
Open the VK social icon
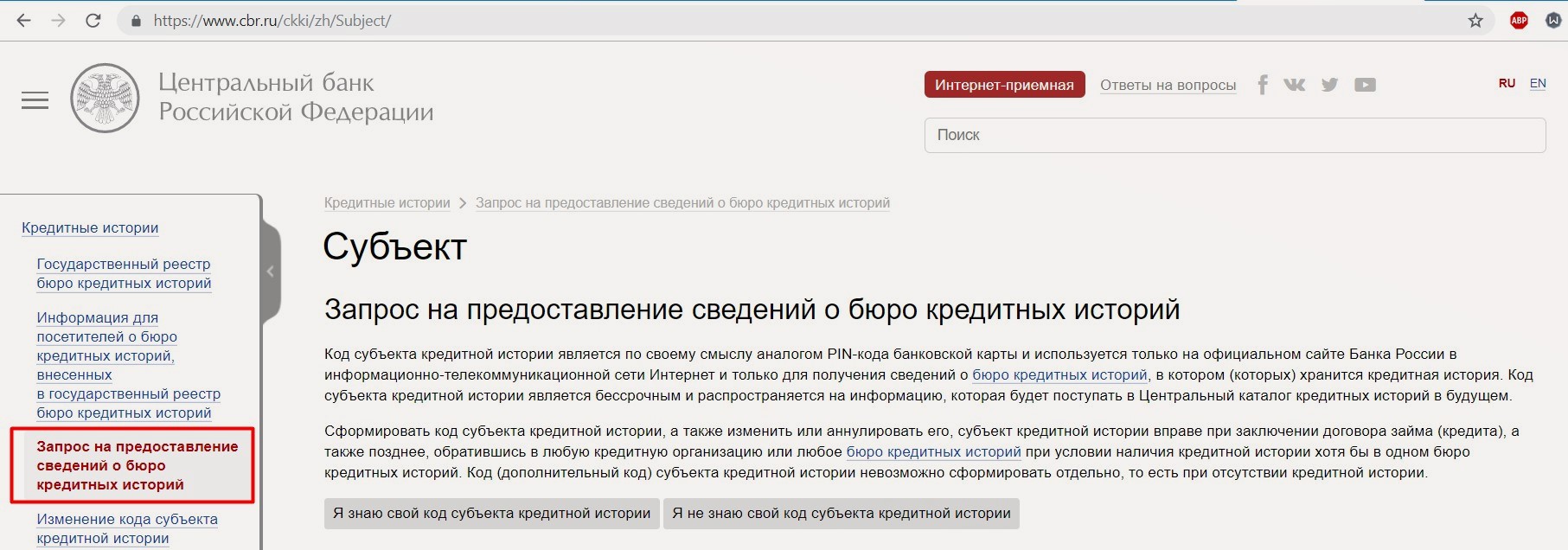tap(1295, 85)
